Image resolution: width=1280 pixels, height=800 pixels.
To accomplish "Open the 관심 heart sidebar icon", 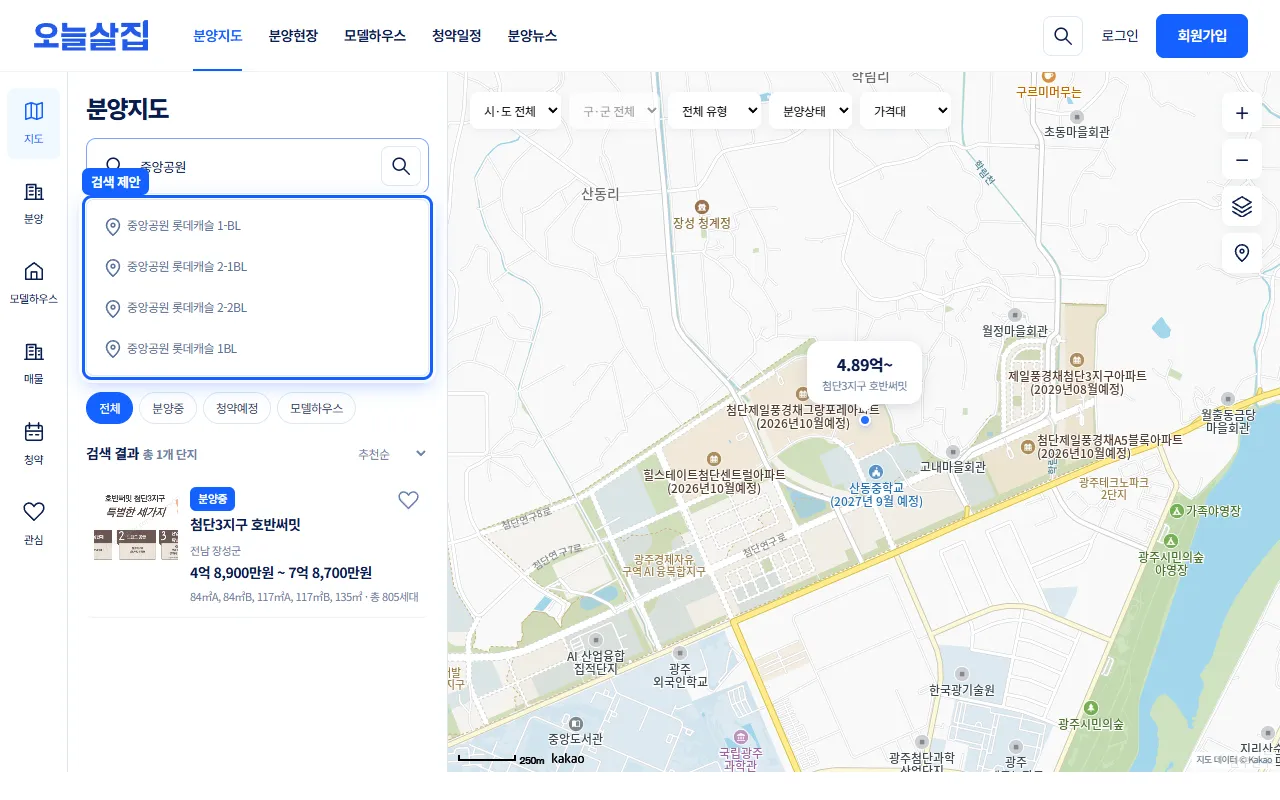I will [x=34, y=523].
